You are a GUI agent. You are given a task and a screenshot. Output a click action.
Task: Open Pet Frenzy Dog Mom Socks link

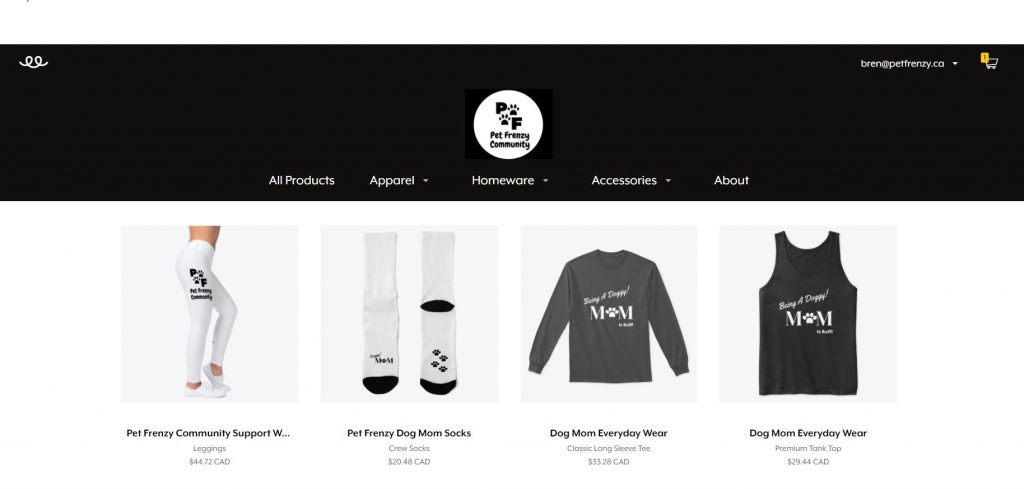409,433
